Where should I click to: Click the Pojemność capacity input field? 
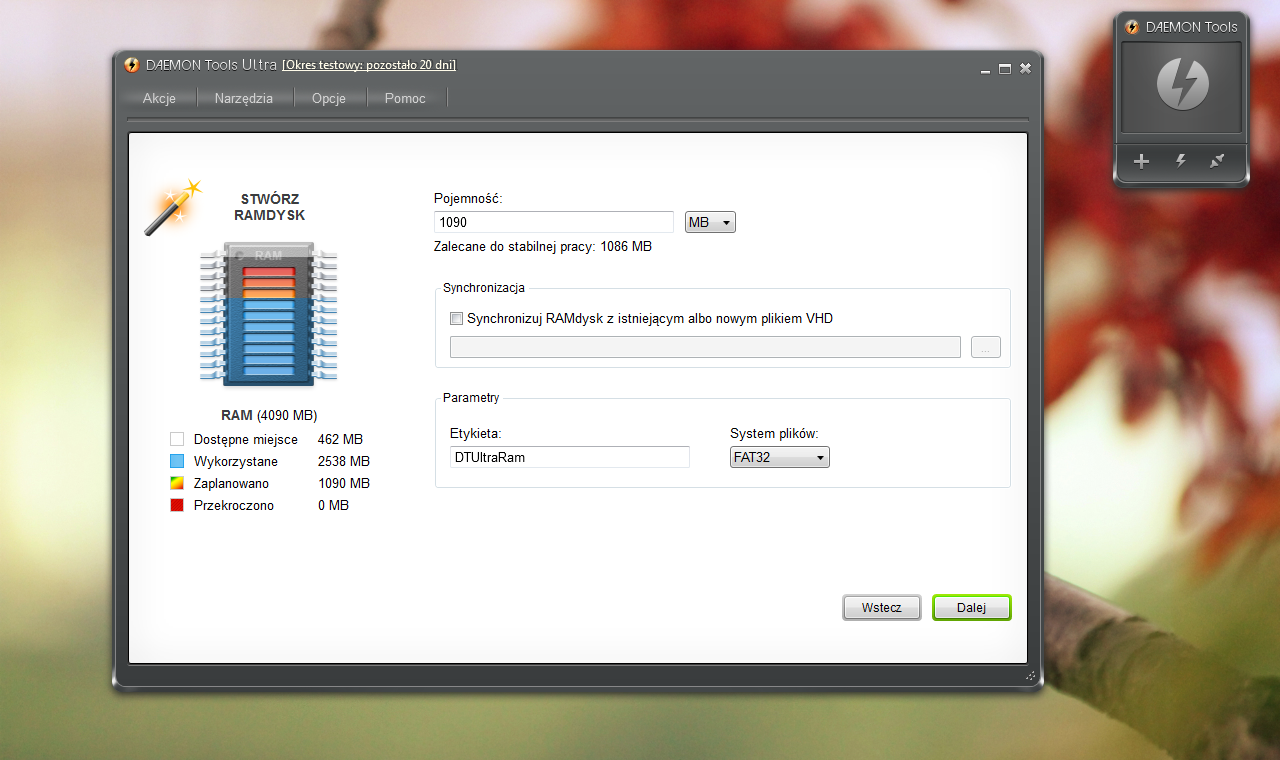pyautogui.click(x=553, y=222)
